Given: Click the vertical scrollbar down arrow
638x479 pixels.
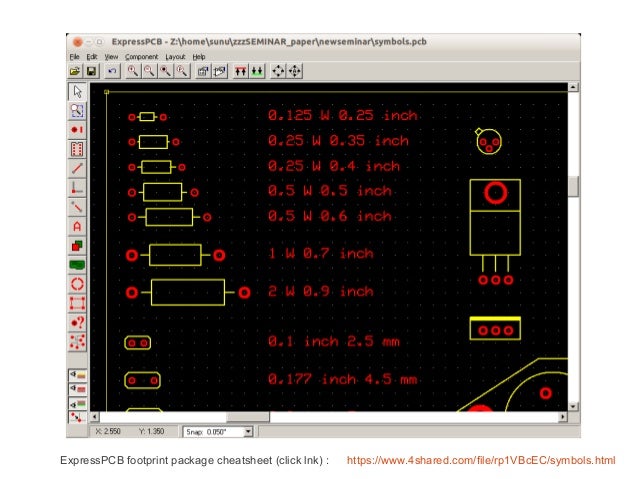Looking at the screenshot, I should pos(573,406).
